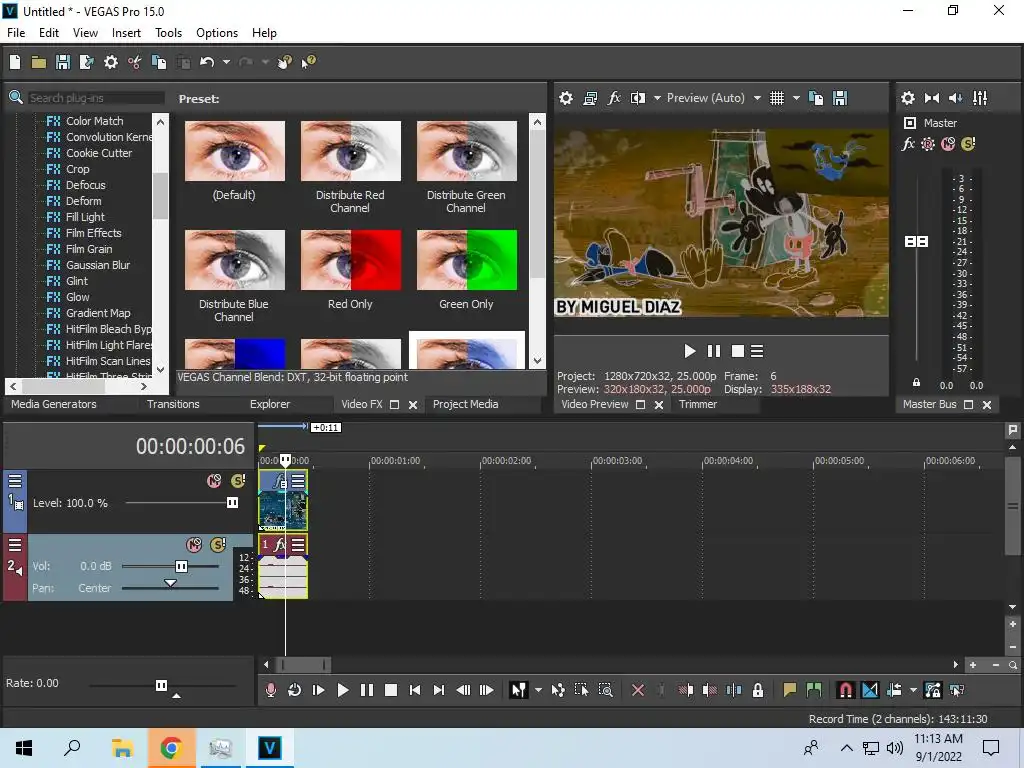Open preview on external monitor icon
Viewport: 1024px width, 768px height.
[x=590, y=98]
